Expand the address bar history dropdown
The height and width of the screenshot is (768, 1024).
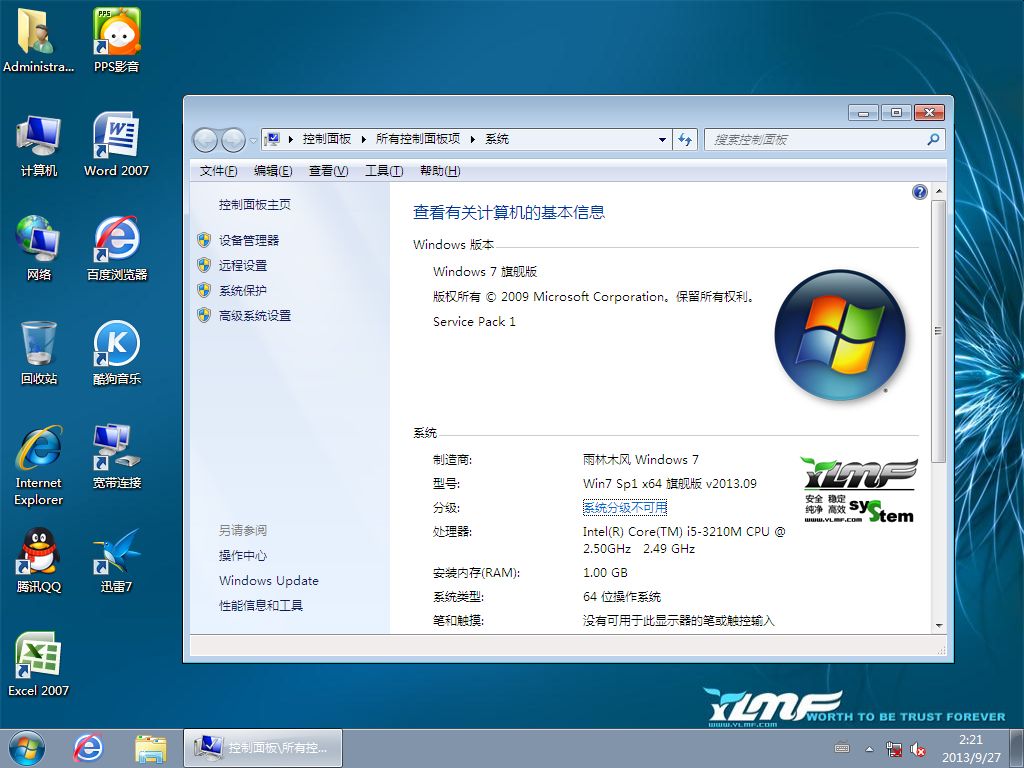click(662, 140)
